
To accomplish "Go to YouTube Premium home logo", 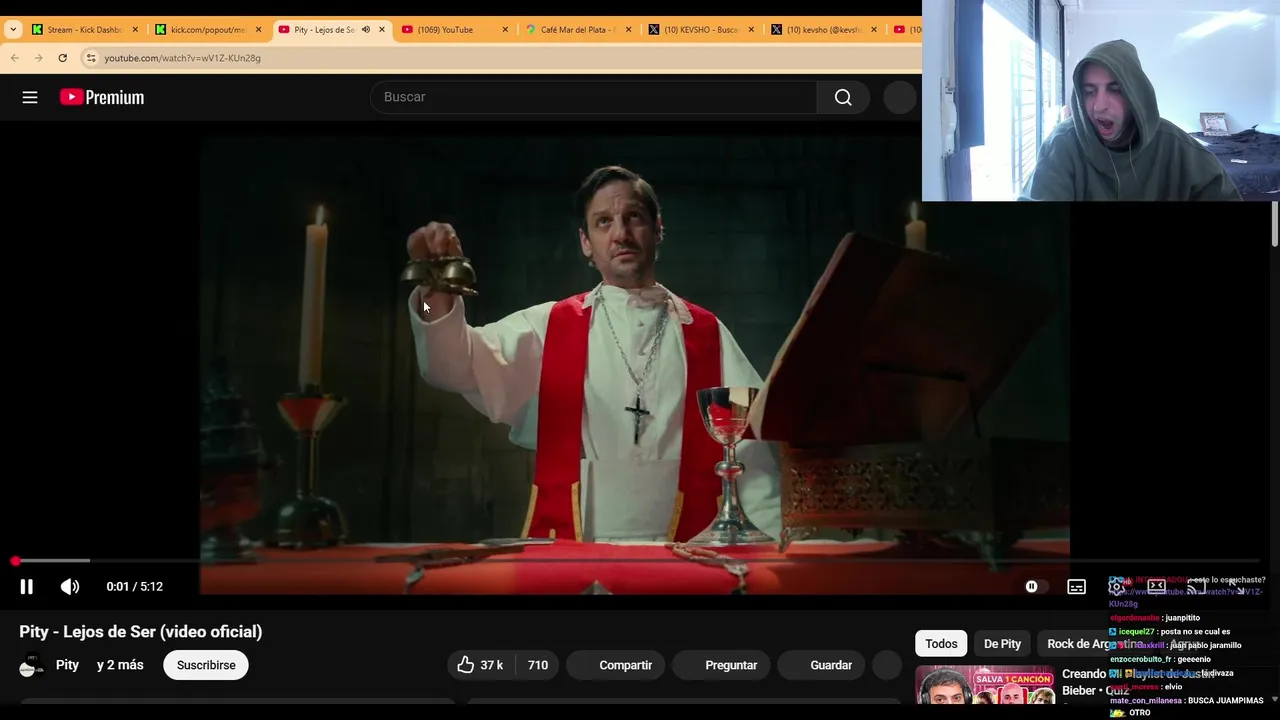I will click(x=102, y=97).
